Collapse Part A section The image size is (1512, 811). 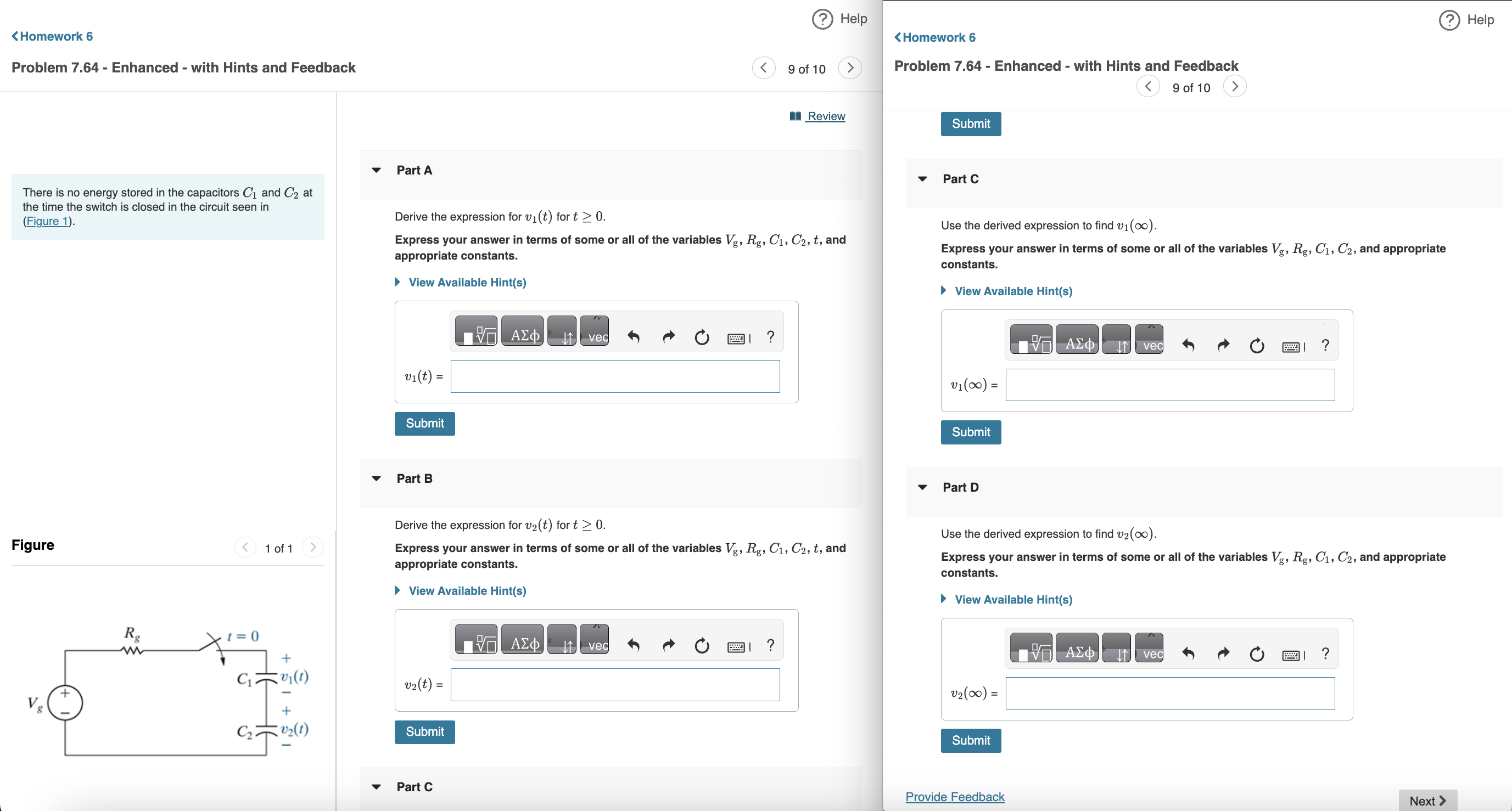pos(377,170)
